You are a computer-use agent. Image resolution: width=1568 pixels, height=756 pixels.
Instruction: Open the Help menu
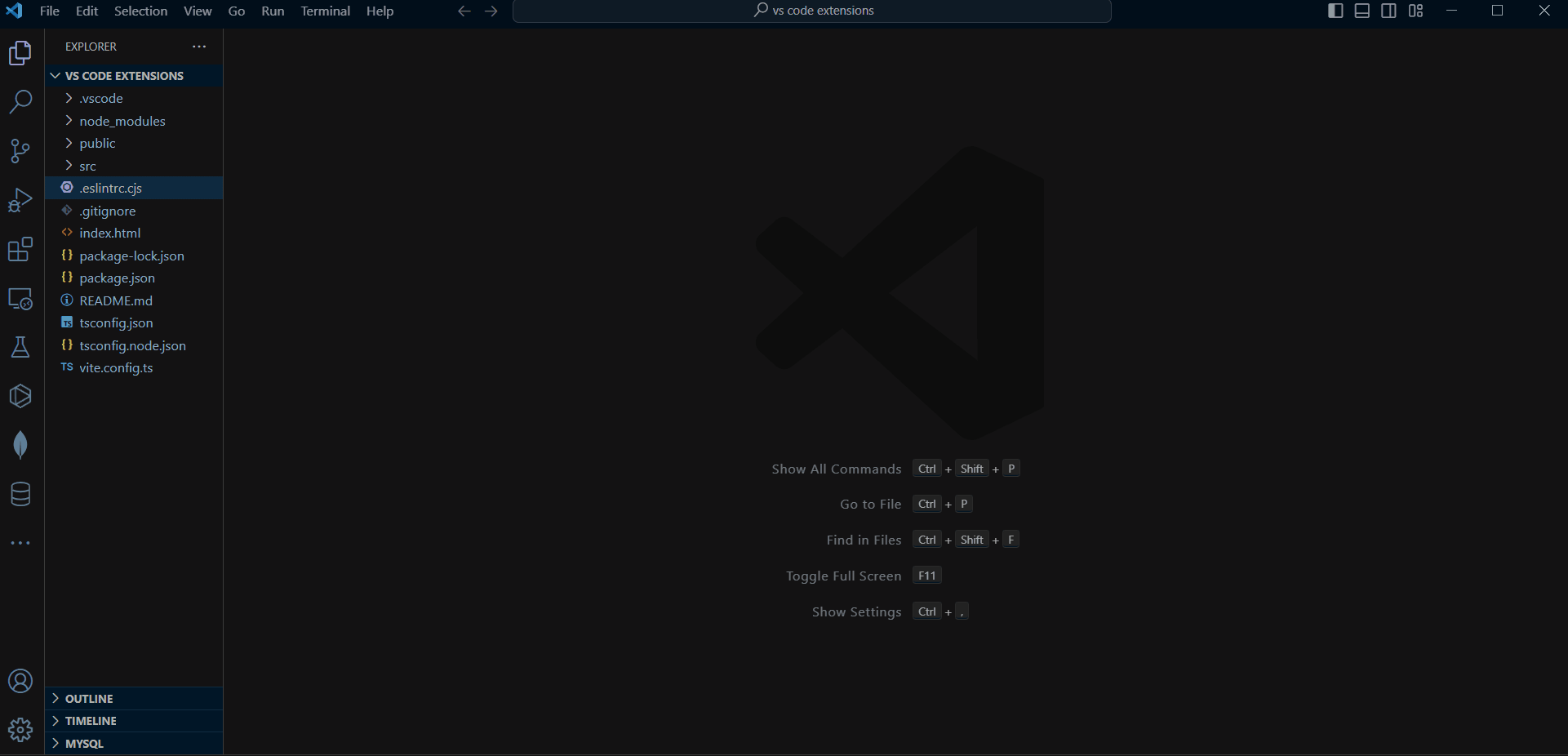point(380,11)
